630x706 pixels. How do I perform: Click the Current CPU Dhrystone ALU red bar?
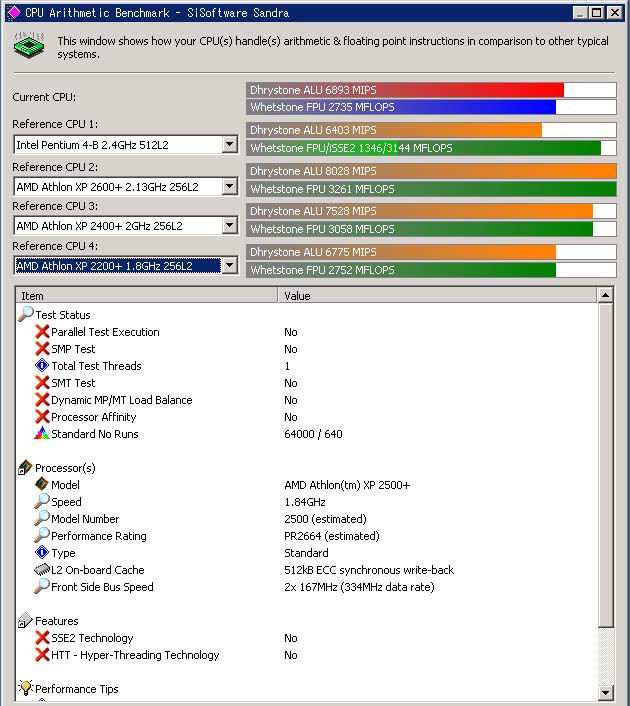[x=405, y=90]
